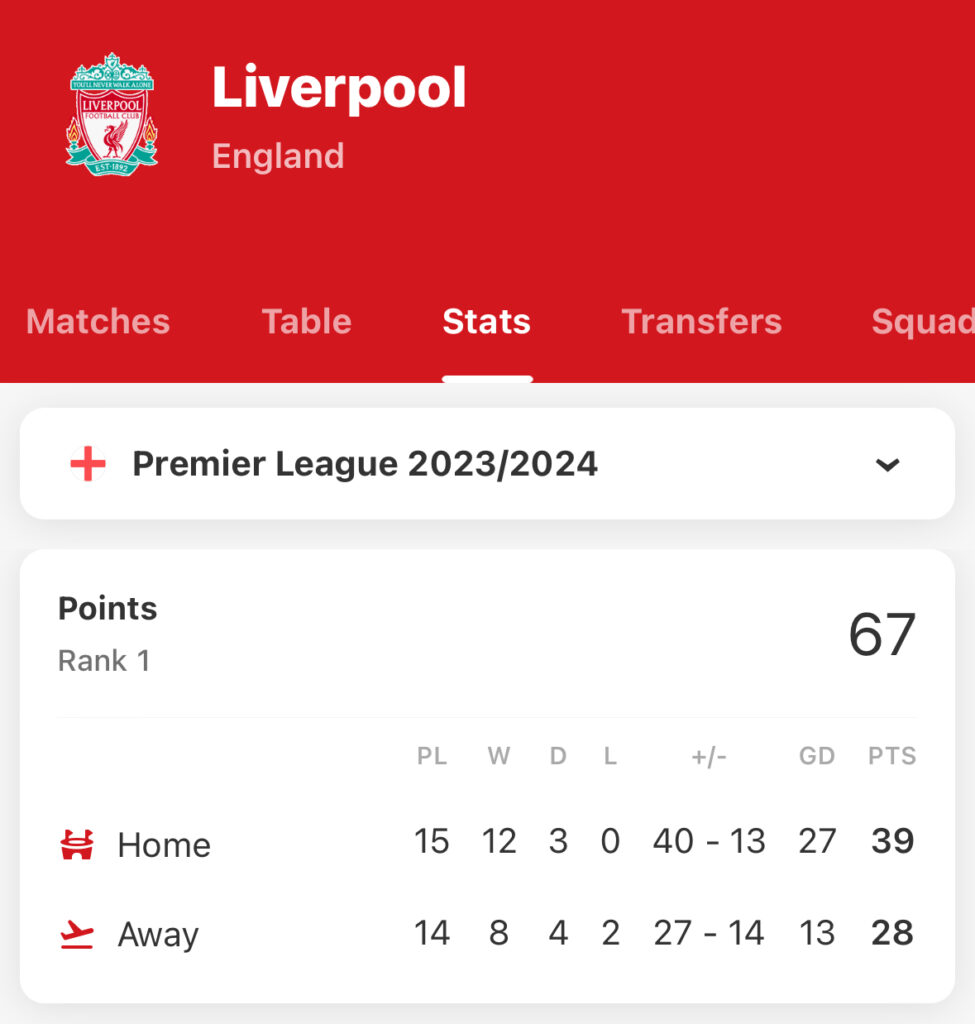The width and height of the screenshot is (975, 1024).
Task: Click the PTS column header
Action: click(891, 756)
